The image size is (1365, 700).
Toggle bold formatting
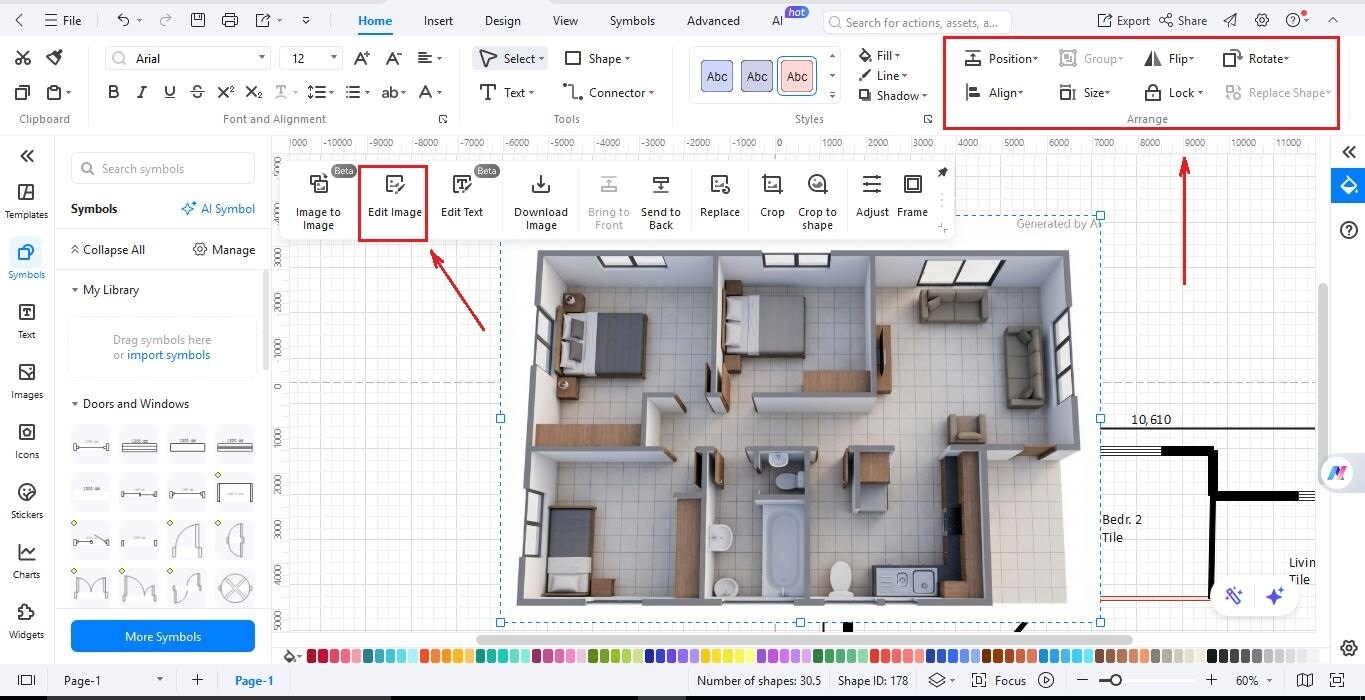[x=113, y=91]
